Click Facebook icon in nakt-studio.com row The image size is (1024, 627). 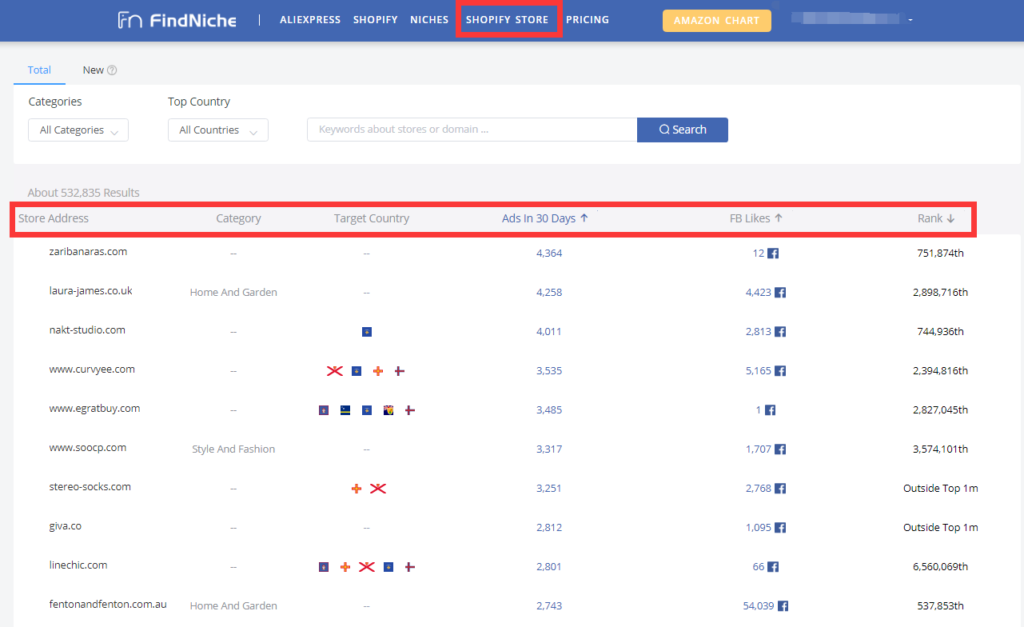point(780,332)
